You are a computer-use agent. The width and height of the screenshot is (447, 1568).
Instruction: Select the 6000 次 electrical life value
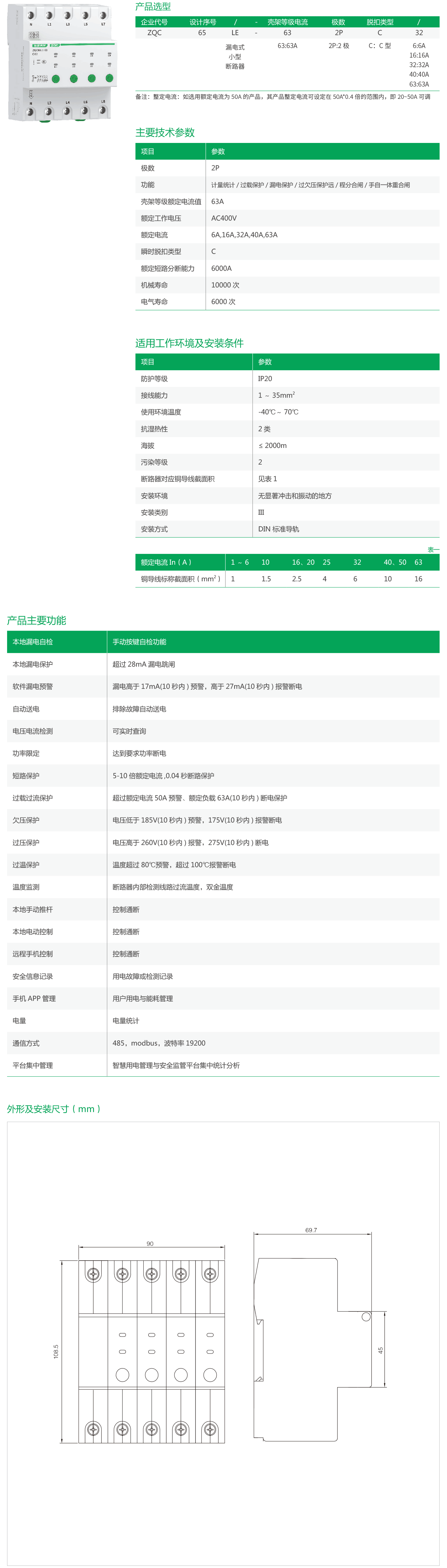[x=223, y=302]
